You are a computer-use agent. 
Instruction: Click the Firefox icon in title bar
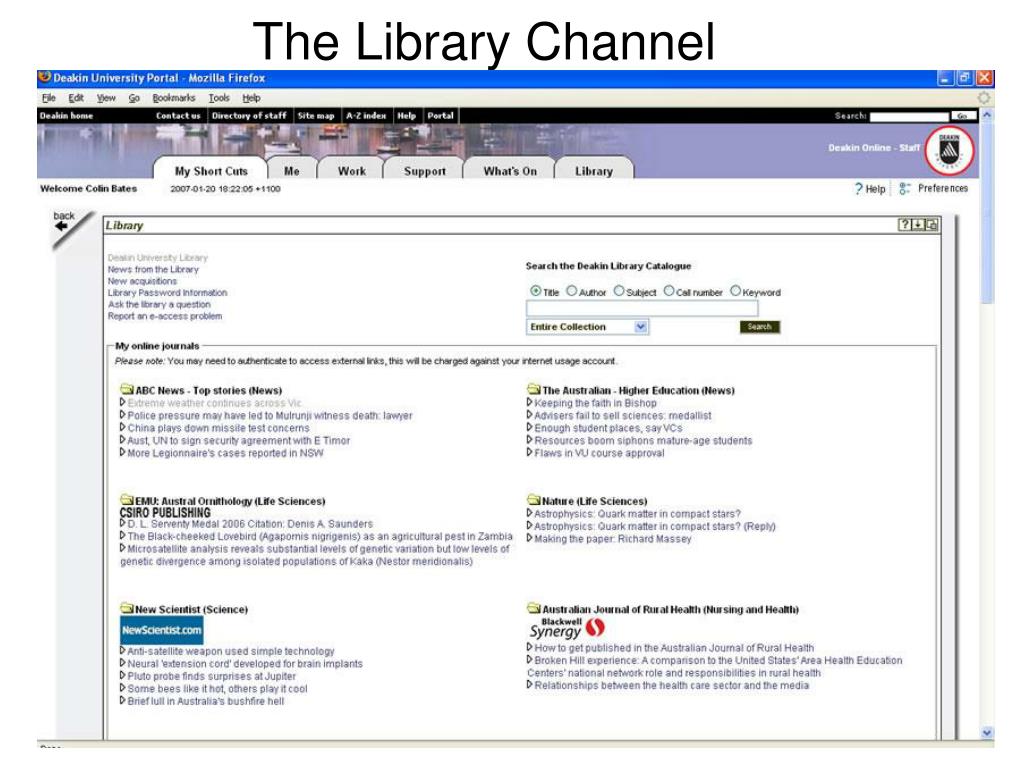coord(44,78)
